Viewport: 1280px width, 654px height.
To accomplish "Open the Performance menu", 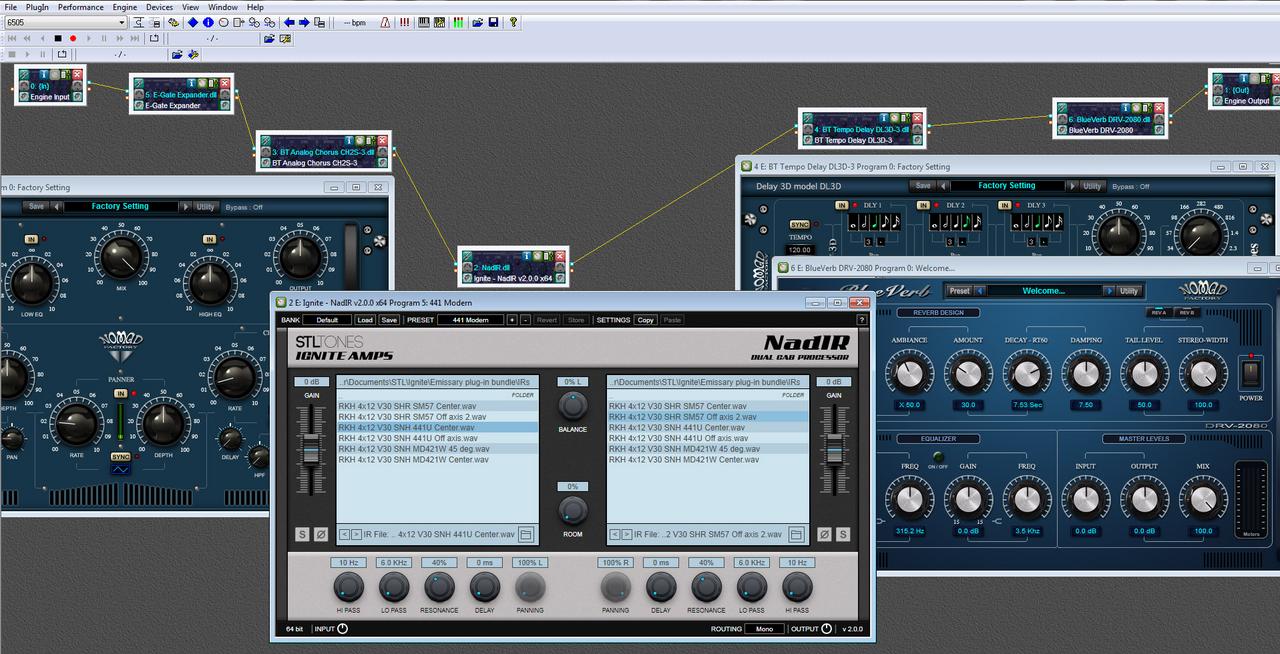I will [81, 7].
